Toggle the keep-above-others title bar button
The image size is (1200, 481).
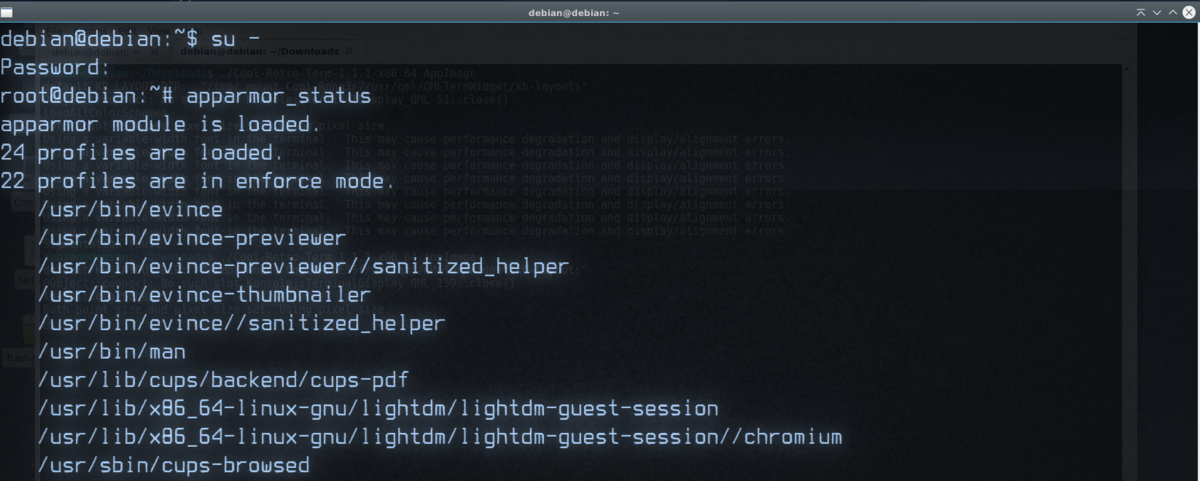[1142, 11]
